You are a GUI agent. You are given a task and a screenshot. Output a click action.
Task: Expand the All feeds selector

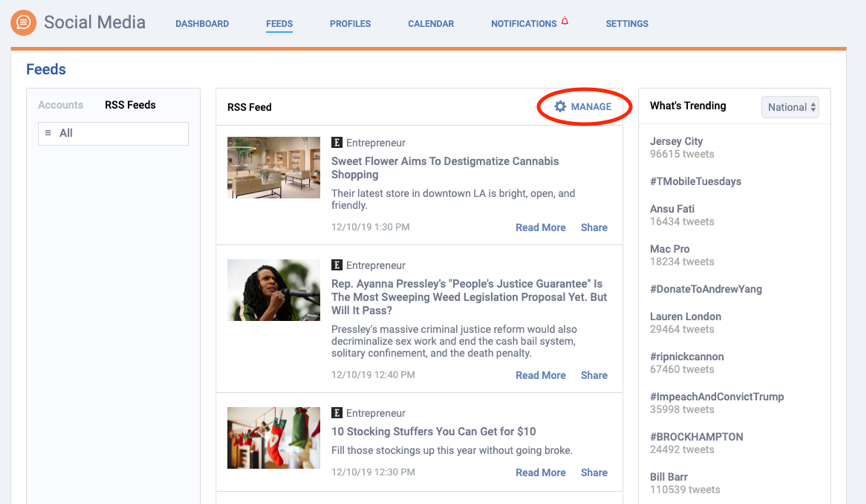[x=113, y=134]
